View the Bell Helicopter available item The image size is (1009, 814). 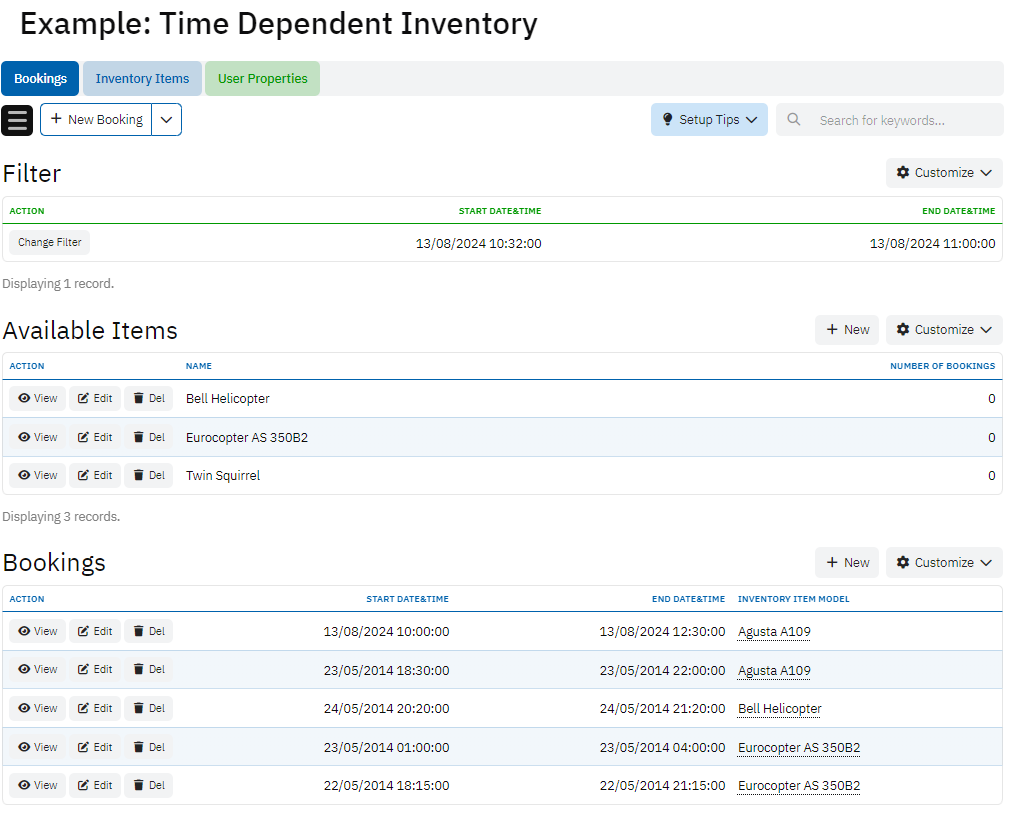pyautogui.click(x=38, y=398)
